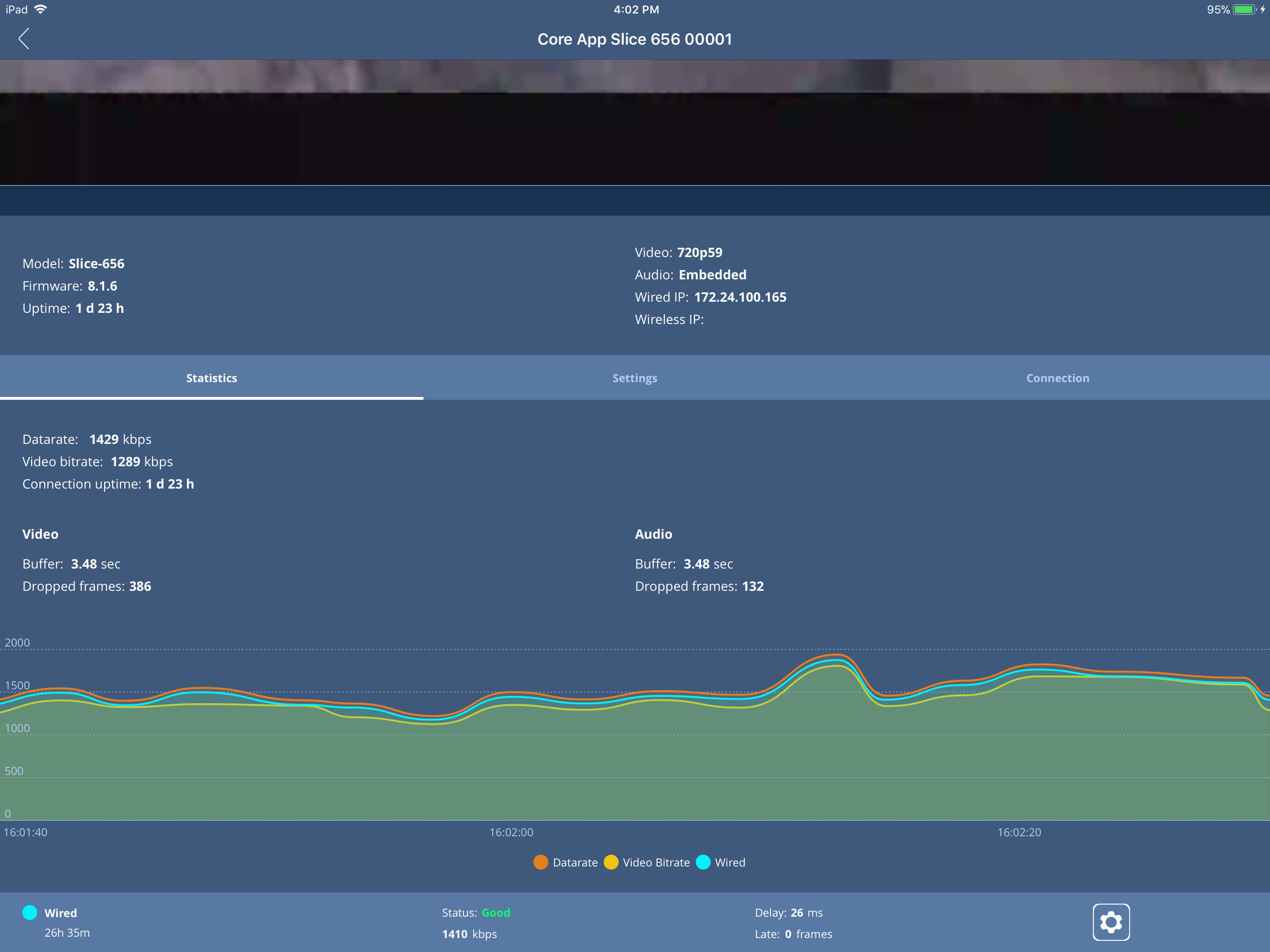Switch to the Connection tab

coord(1057,378)
